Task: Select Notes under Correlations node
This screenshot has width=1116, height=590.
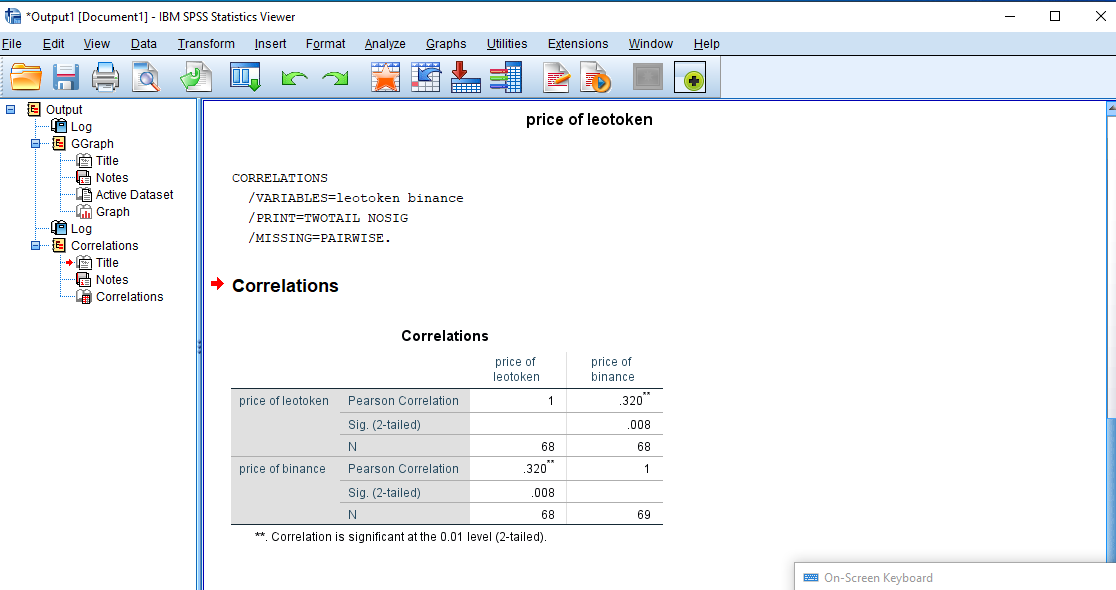Action: 112,280
